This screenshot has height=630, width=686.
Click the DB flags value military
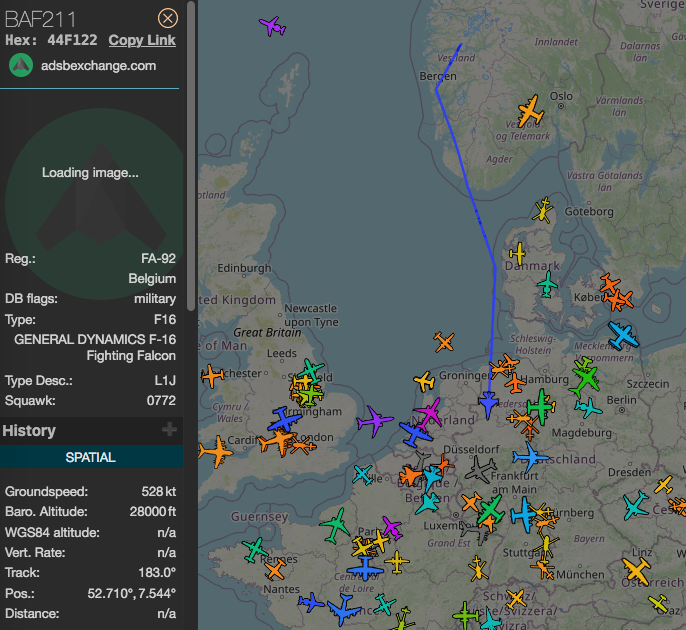[155, 299]
